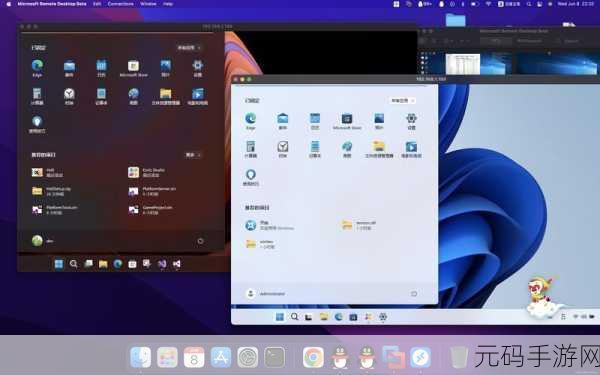Open Photos in the light Start menu
Viewport: 600px width, 375px height.
(379, 121)
